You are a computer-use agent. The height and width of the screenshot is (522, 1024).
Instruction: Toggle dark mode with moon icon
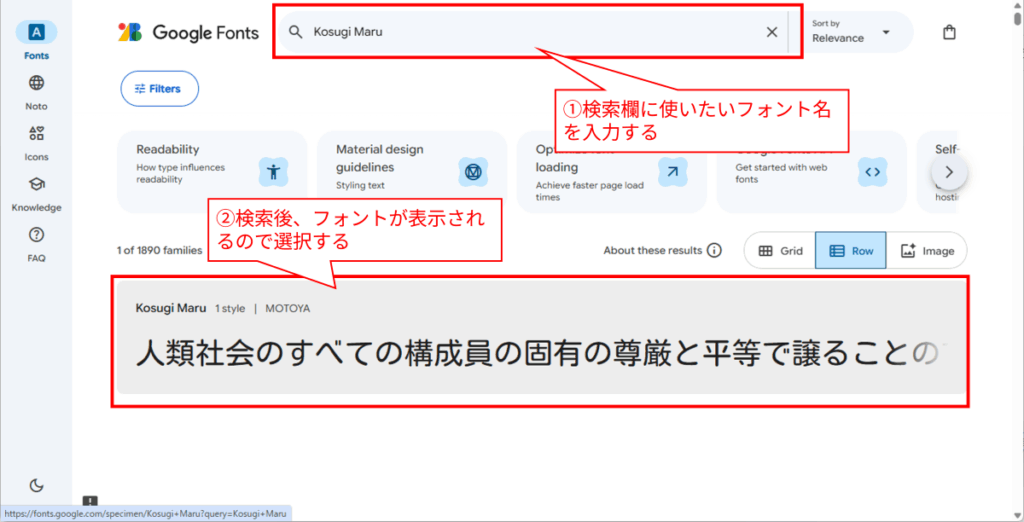36,485
